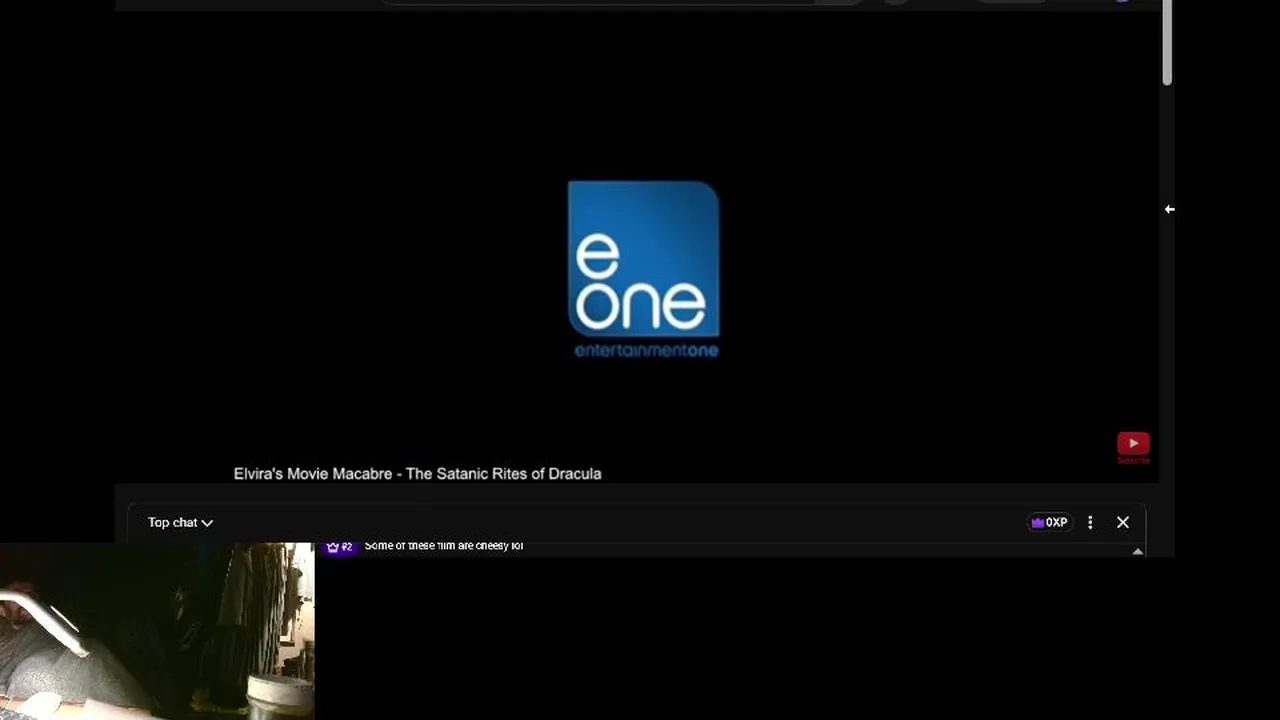Open the chat three-dot options menu
The height and width of the screenshot is (720, 1280).
pyautogui.click(x=1090, y=522)
